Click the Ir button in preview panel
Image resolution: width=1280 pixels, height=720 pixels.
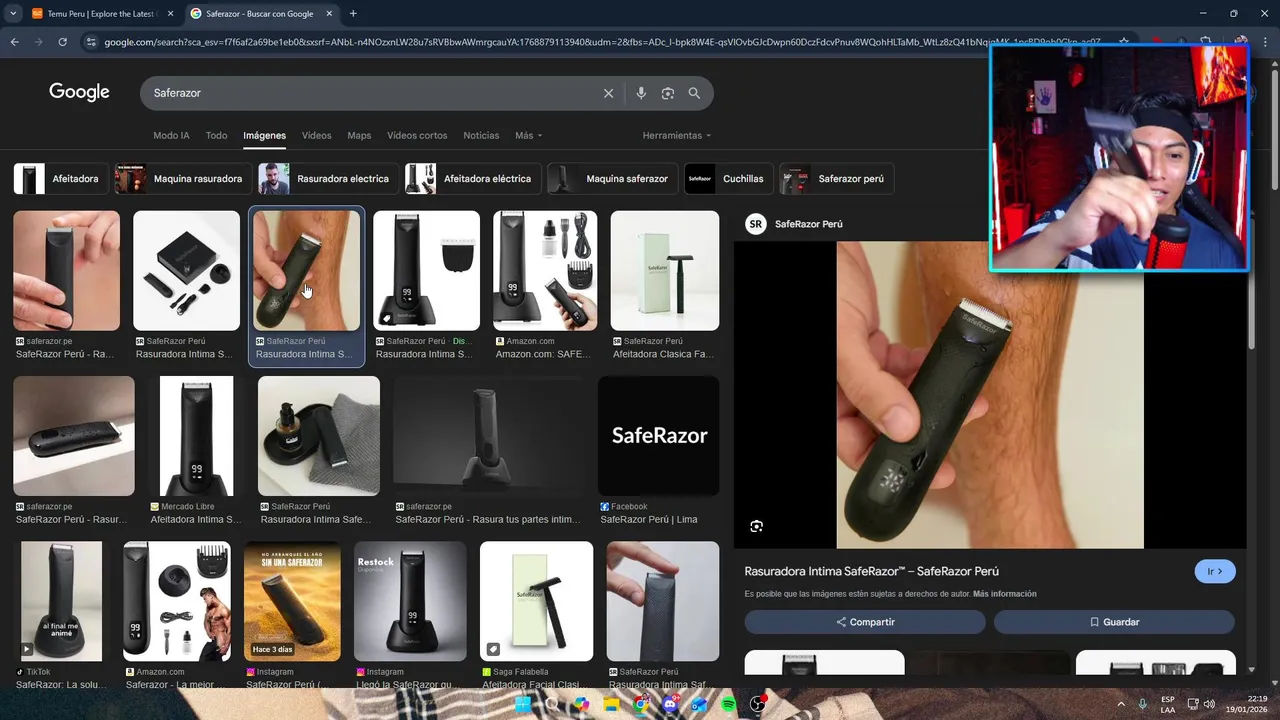coord(1215,571)
